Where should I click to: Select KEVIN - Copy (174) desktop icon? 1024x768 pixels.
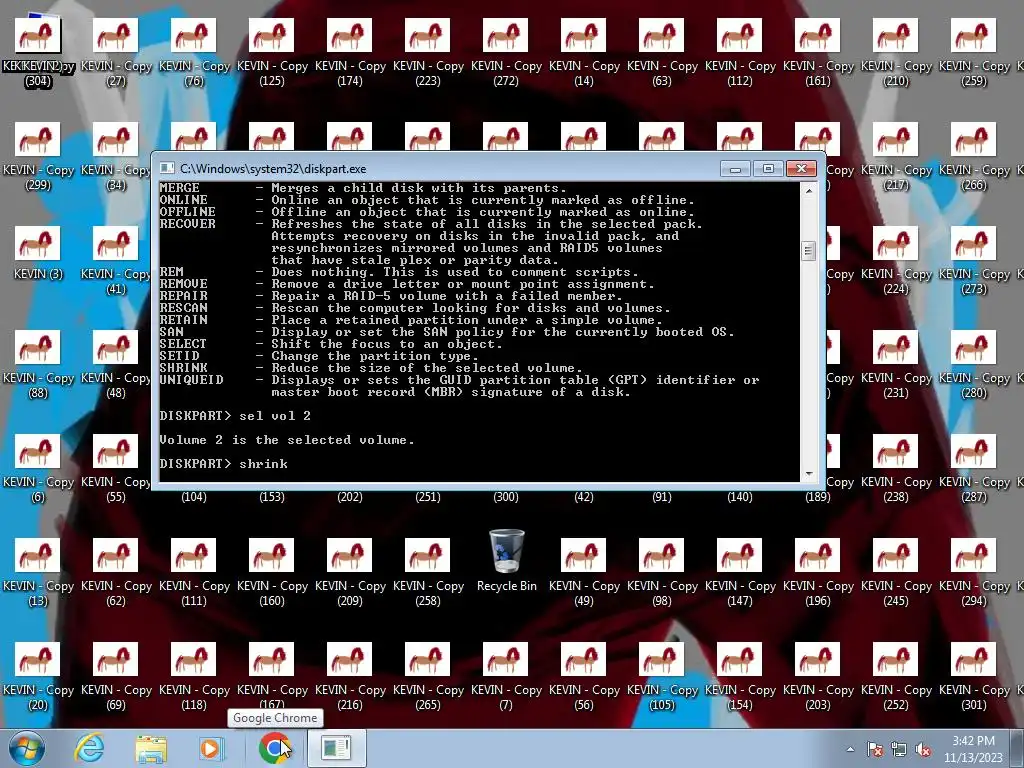coord(349,52)
